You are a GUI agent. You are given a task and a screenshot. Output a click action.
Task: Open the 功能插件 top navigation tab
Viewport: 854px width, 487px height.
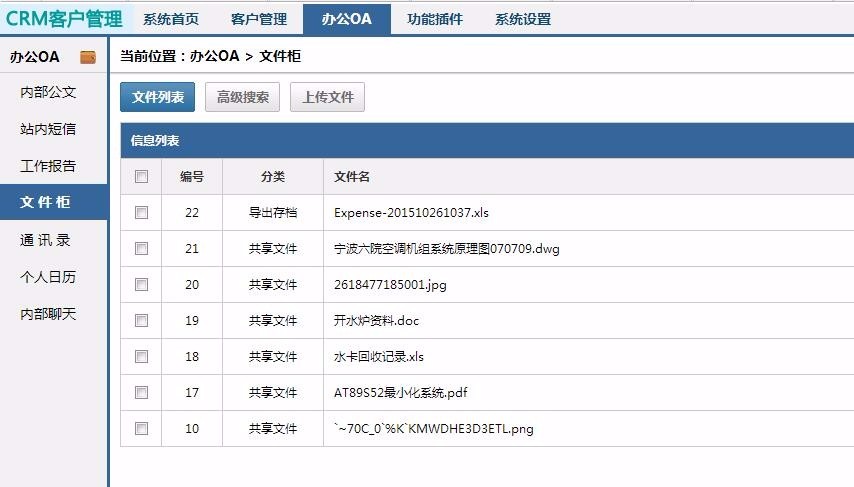pyautogui.click(x=435, y=19)
